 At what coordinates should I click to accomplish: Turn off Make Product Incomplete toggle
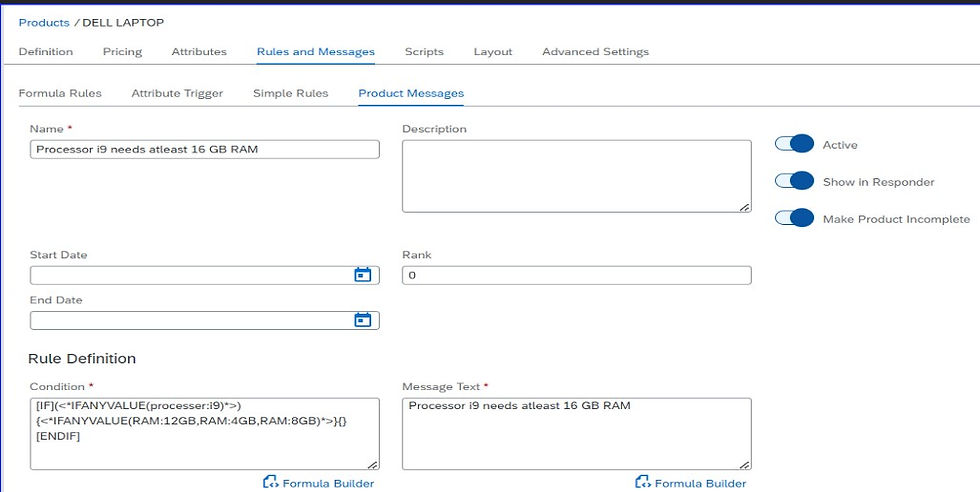click(x=795, y=219)
